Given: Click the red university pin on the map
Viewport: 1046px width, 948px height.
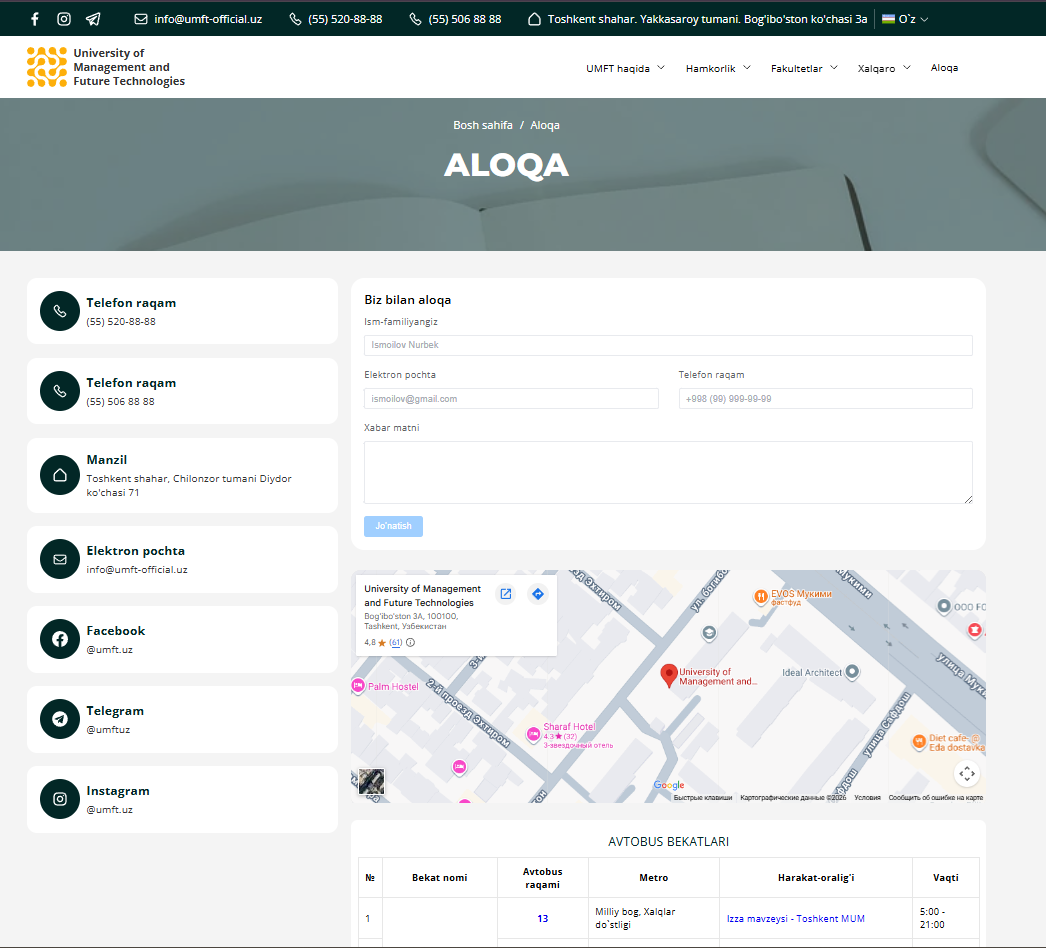Looking at the screenshot, I should pos(668,676).
